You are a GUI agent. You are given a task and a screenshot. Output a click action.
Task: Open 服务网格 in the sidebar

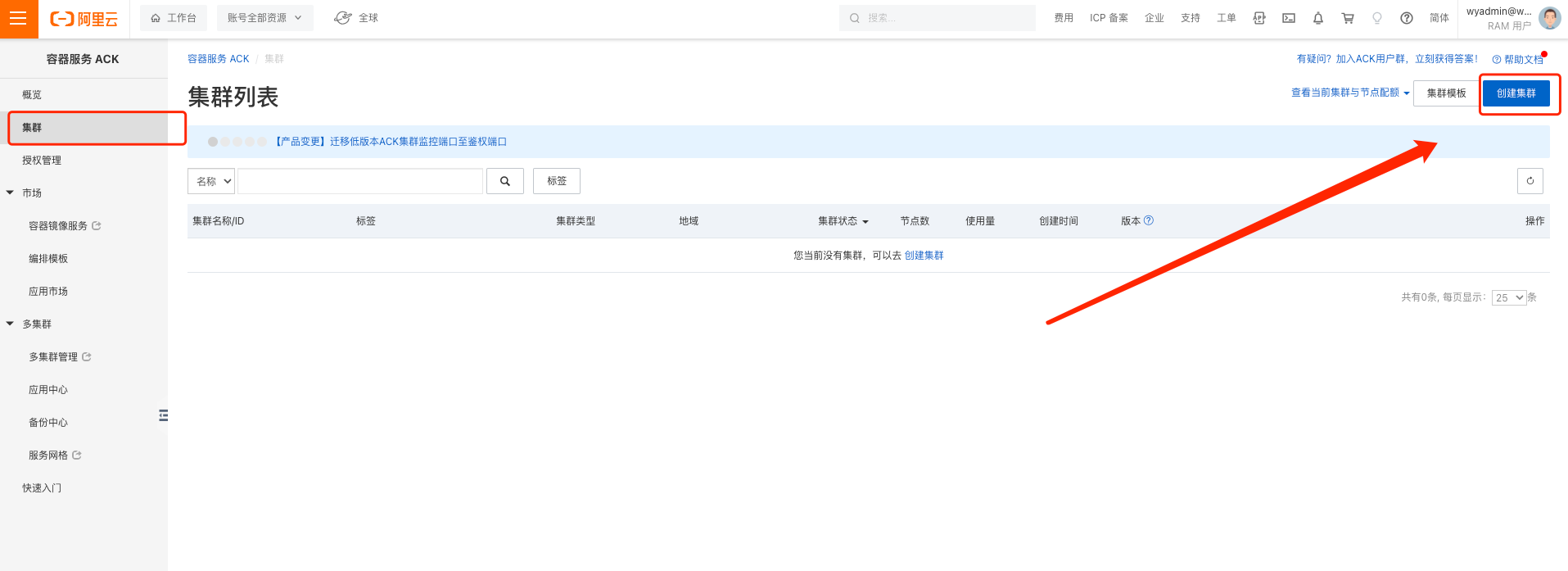click(x=55, y=455)
